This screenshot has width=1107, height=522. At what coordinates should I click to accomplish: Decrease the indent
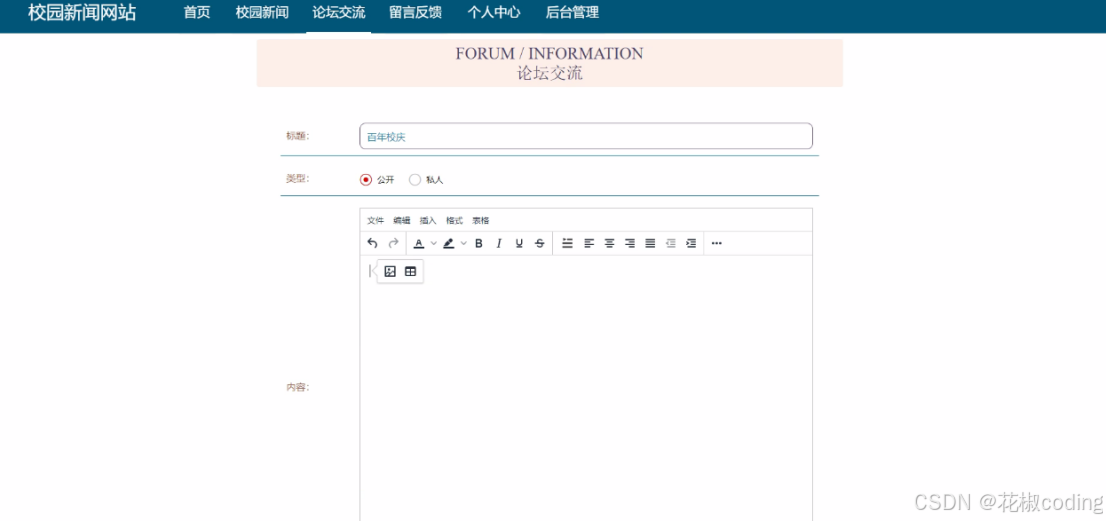click(671, 243)
